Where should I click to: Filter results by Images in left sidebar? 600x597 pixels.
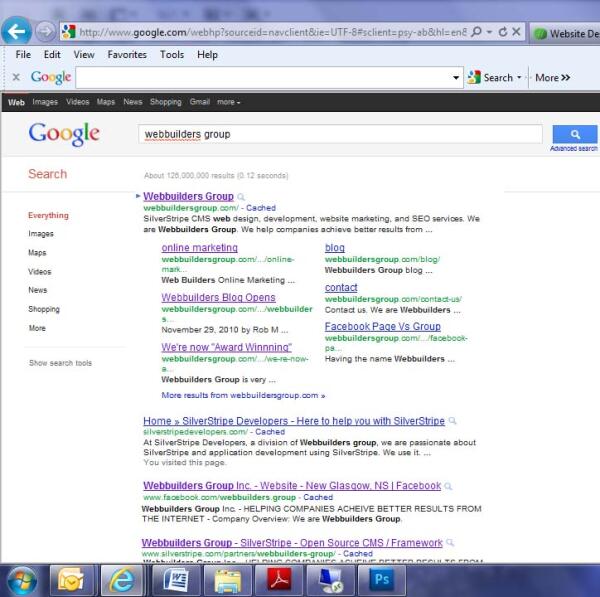[x=41, y=234]
